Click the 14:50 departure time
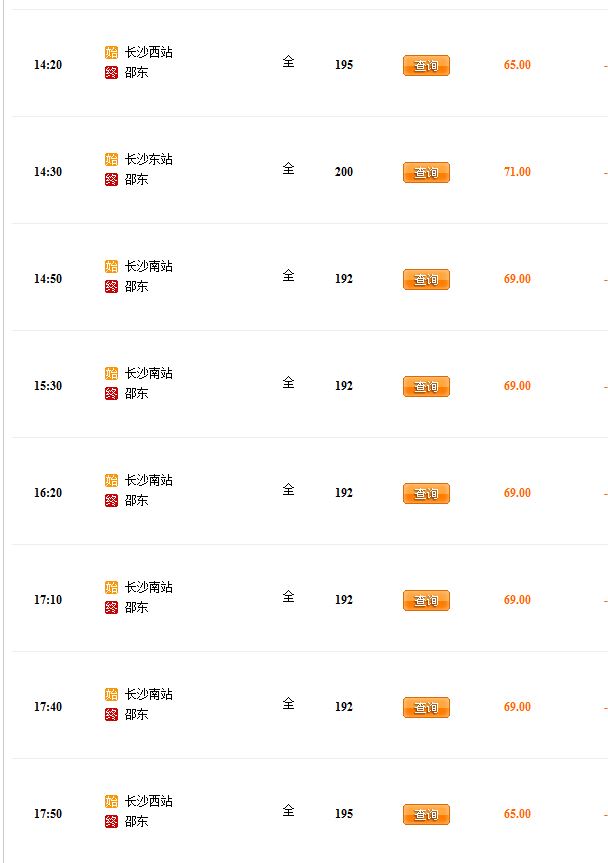 point(48,278)
